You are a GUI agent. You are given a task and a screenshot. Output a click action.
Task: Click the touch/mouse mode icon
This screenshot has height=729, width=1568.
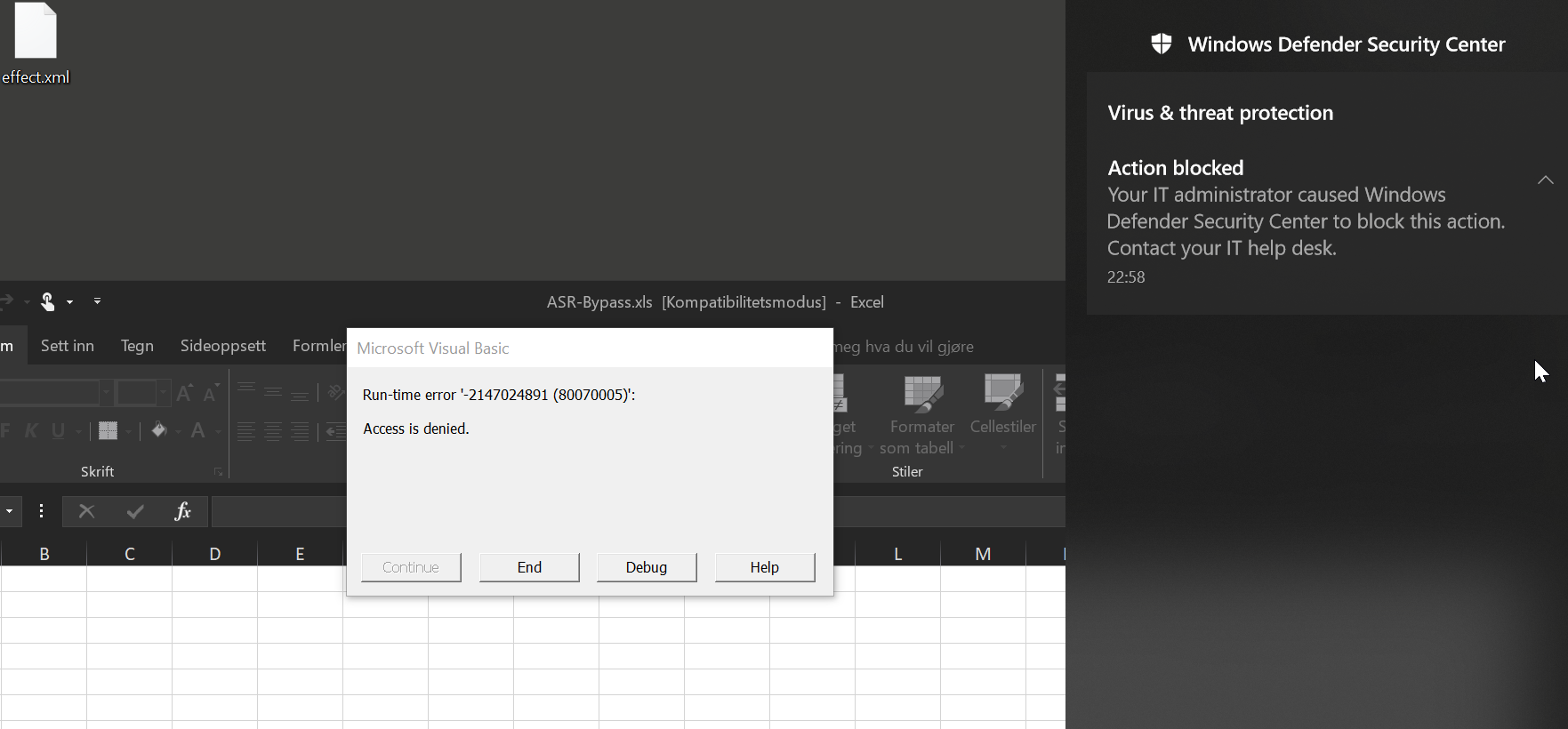point(48,302)
